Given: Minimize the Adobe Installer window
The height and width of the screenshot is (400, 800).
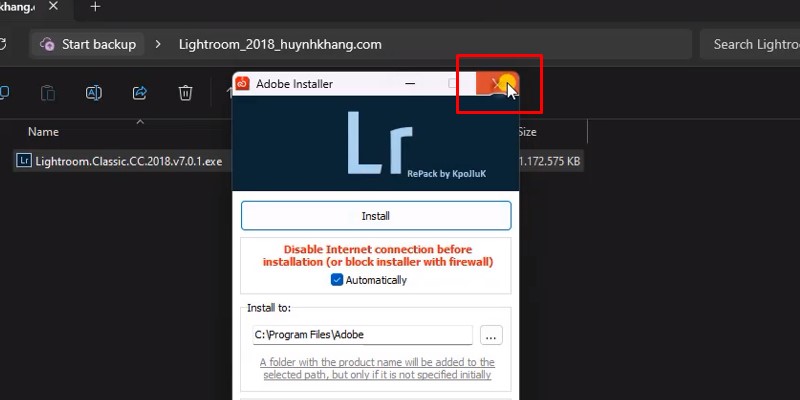Looking at the screenshot, I should [x=411, y=84].
